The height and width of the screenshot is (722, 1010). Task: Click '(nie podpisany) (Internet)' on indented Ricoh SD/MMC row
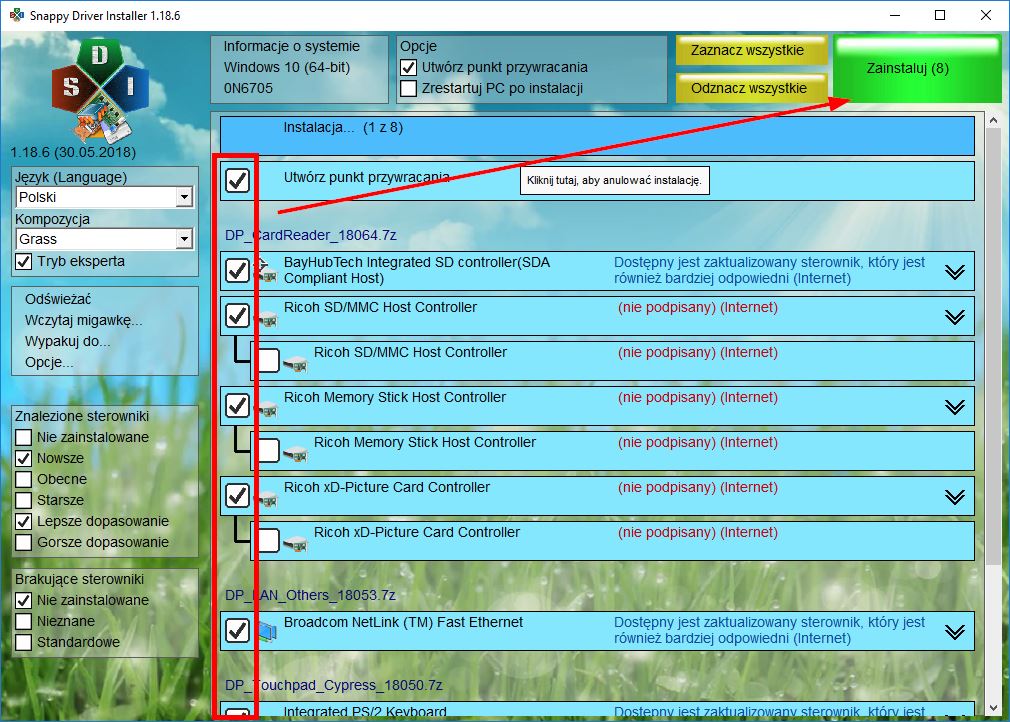pos(698,352)
